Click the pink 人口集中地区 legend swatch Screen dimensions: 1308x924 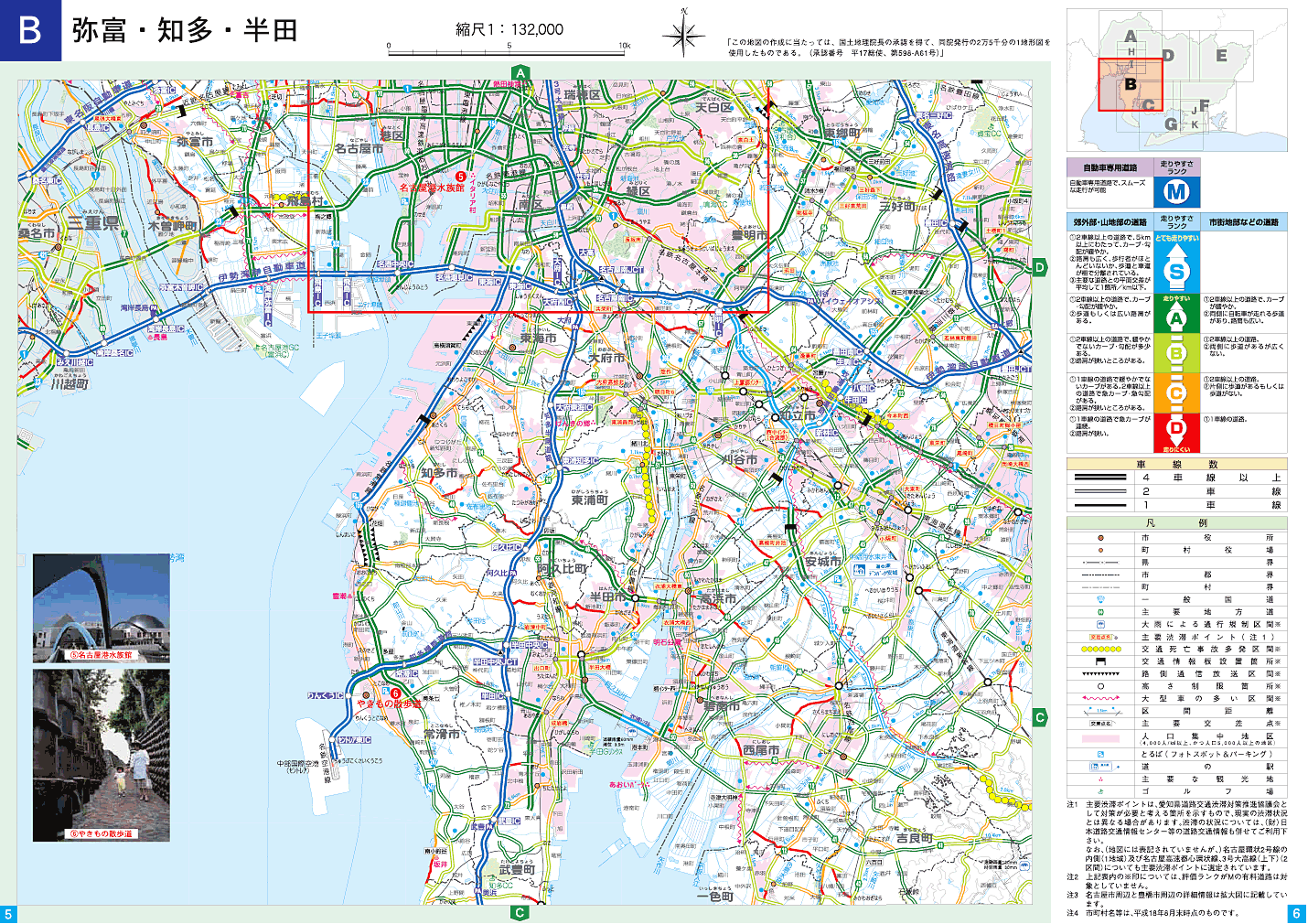click(1100, 739)
